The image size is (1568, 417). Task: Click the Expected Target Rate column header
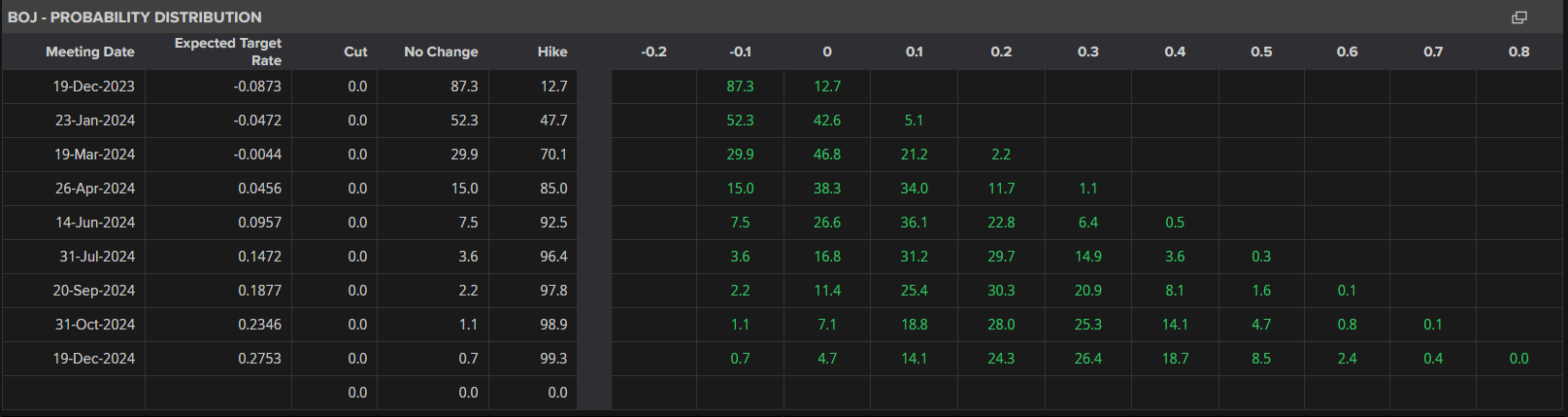(x=228, y=52)
